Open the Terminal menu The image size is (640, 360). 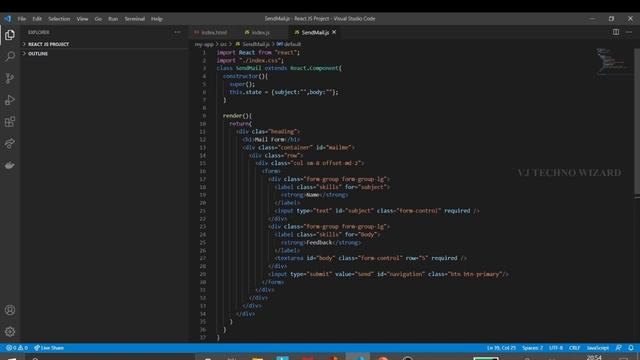point(134,19)
